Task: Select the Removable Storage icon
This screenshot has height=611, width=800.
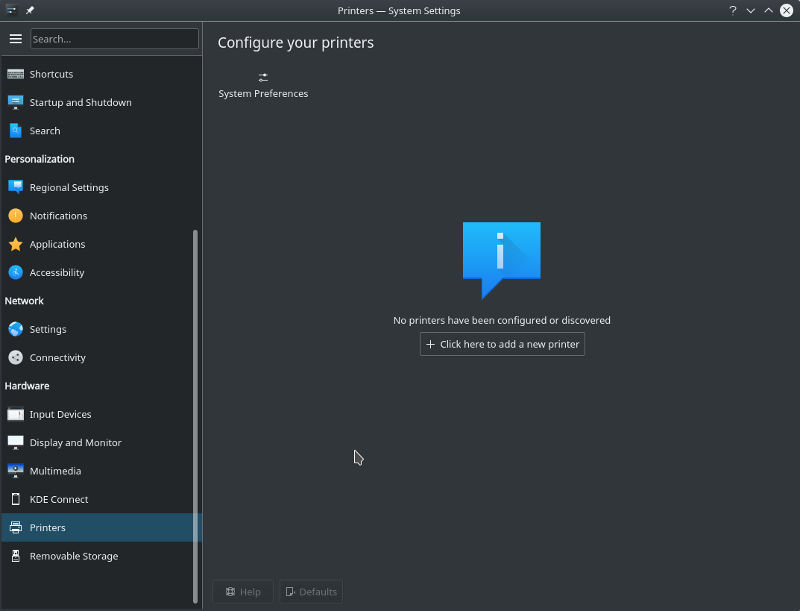Action: tap(15, 555)
